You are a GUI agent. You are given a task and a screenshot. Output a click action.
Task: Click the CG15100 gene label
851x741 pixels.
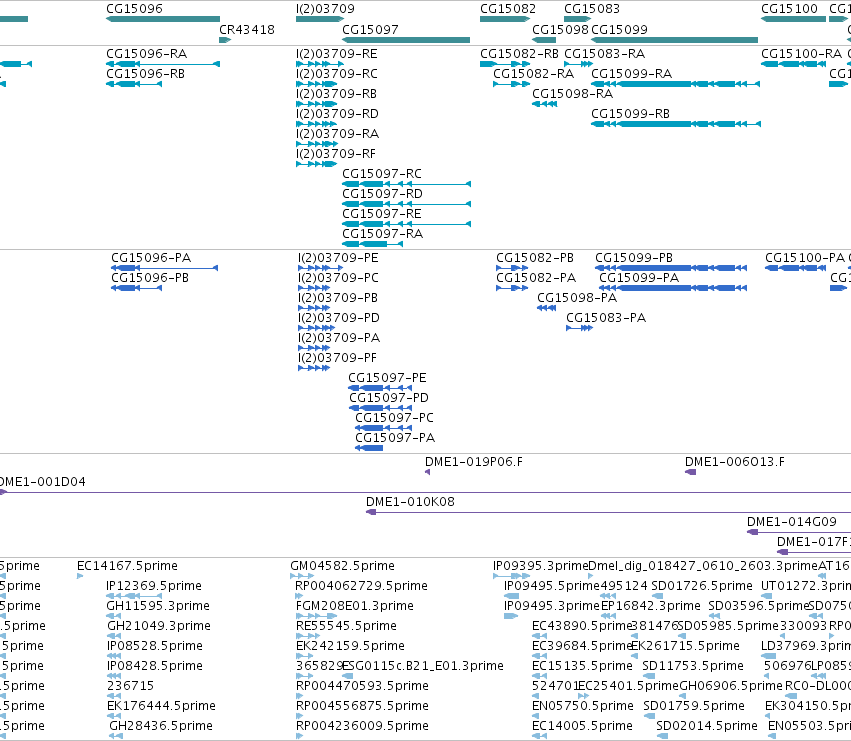(x=790, y=9)
